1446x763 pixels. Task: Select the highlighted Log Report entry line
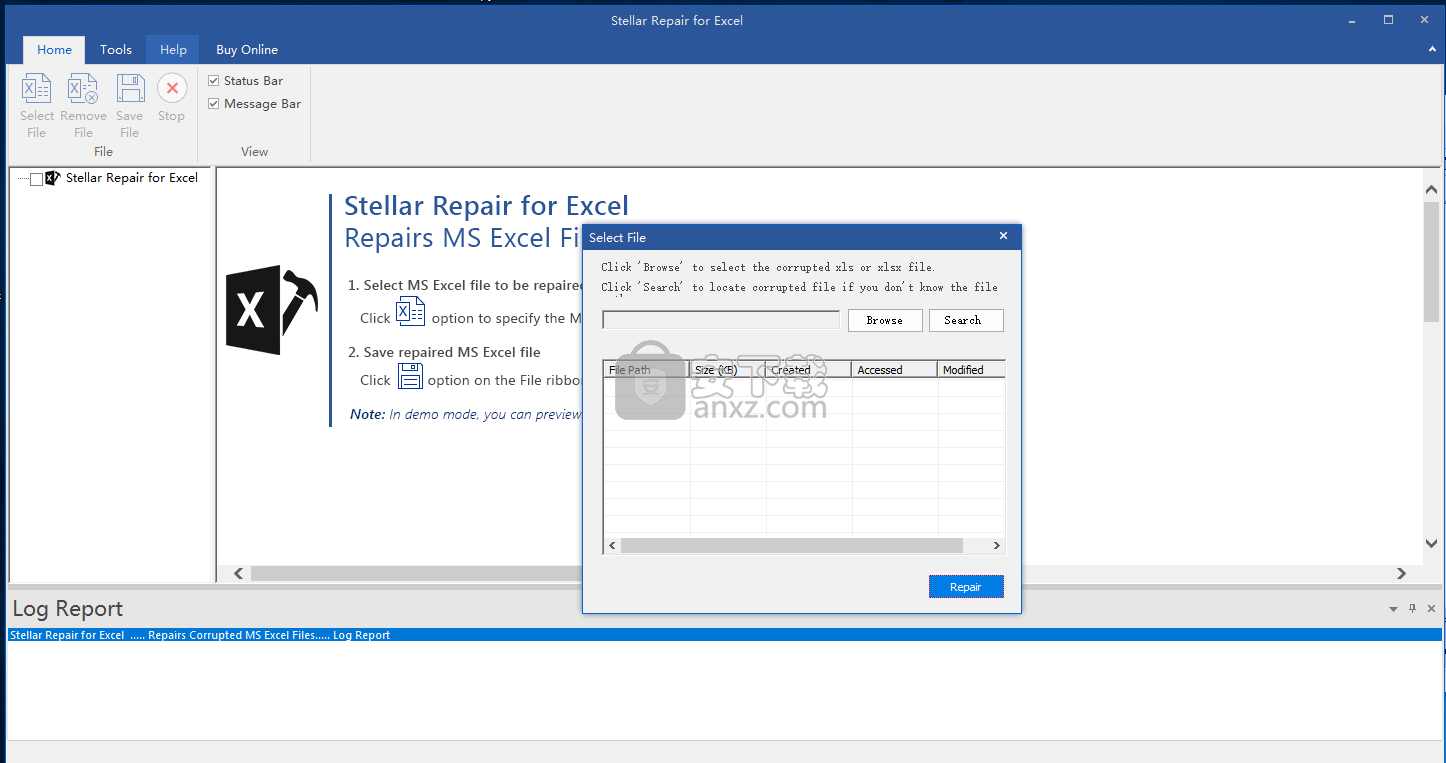pyautogui.click(x=724, y=635)
